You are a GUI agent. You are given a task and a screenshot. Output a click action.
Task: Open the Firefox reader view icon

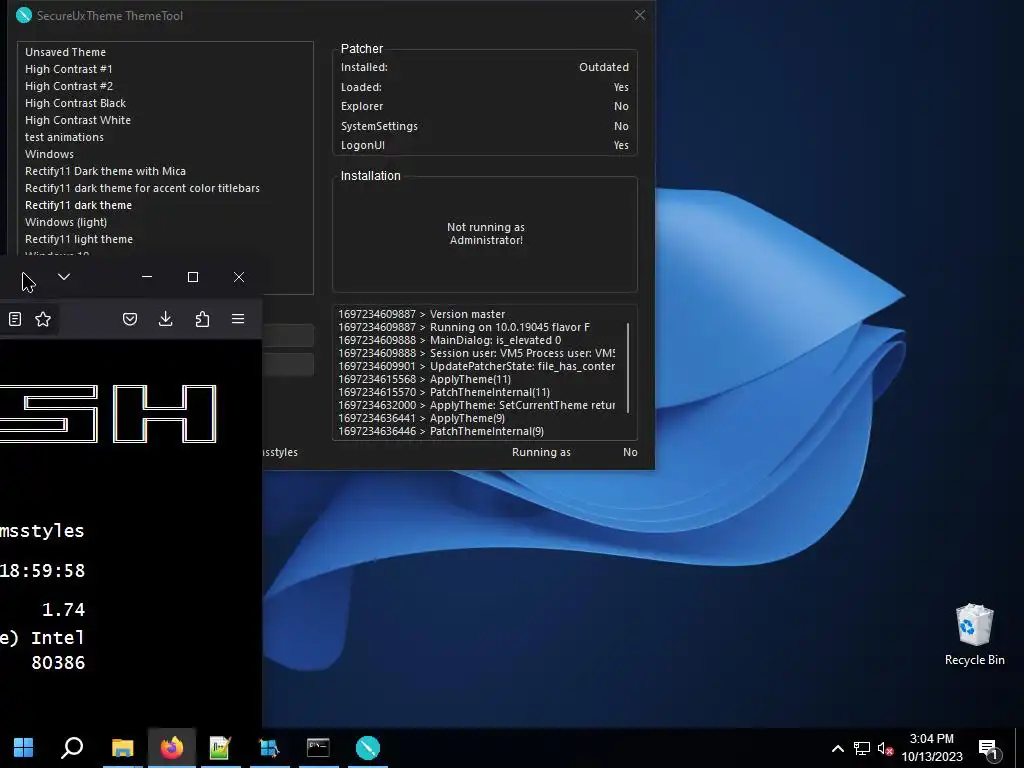(15, 319)
